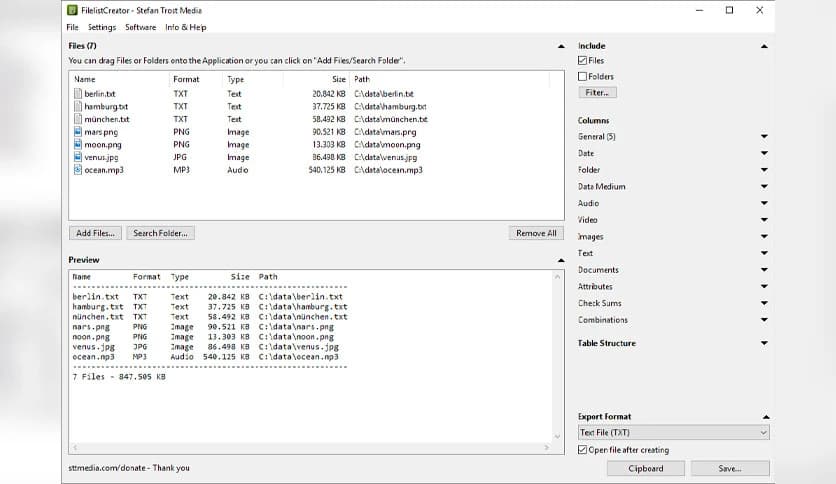Screen dimensions: 836x484
Task: Click the Save... button
Action: click(730, 469)
